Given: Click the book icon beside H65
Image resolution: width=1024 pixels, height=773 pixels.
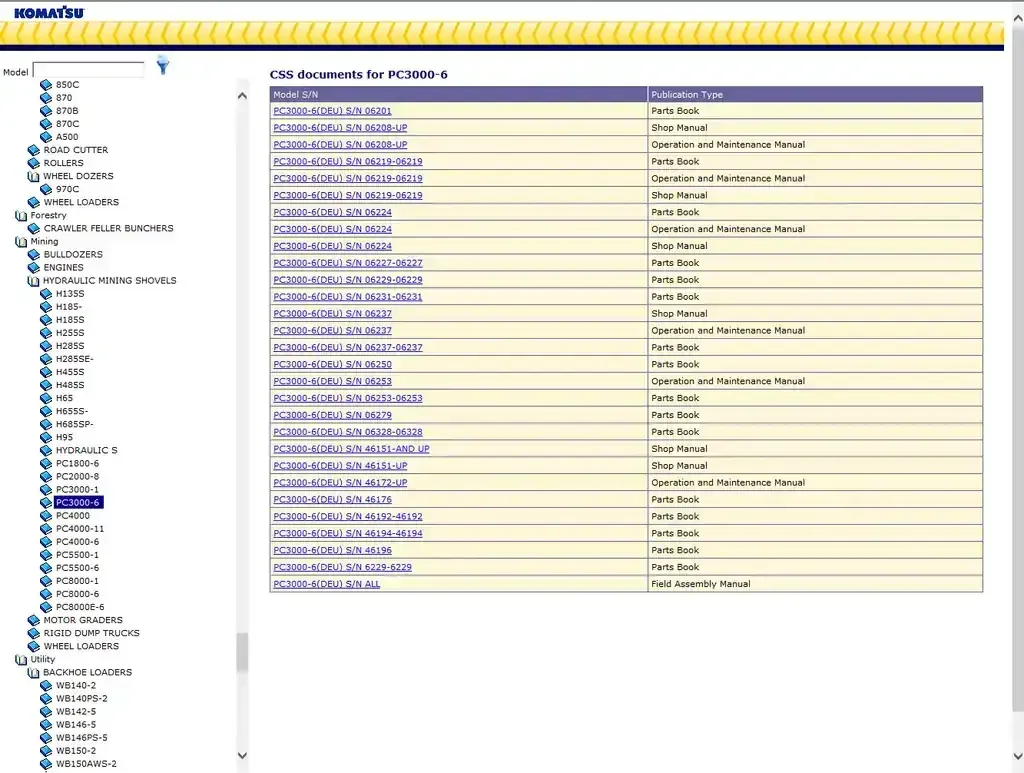Looking at the screenshot, I should 46,398.
